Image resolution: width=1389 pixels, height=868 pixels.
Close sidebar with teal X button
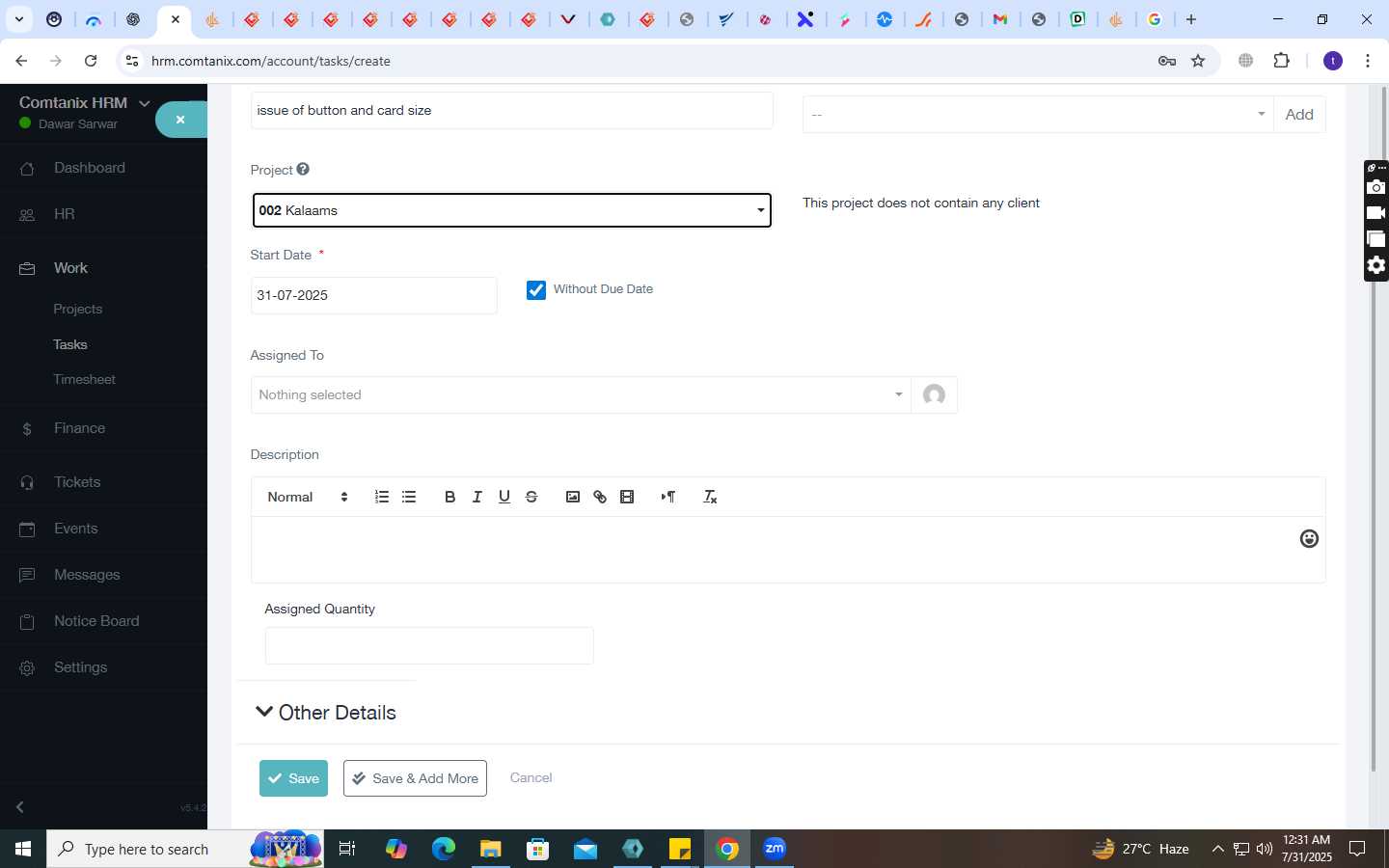pyautogui.click(x=180, y=120)
